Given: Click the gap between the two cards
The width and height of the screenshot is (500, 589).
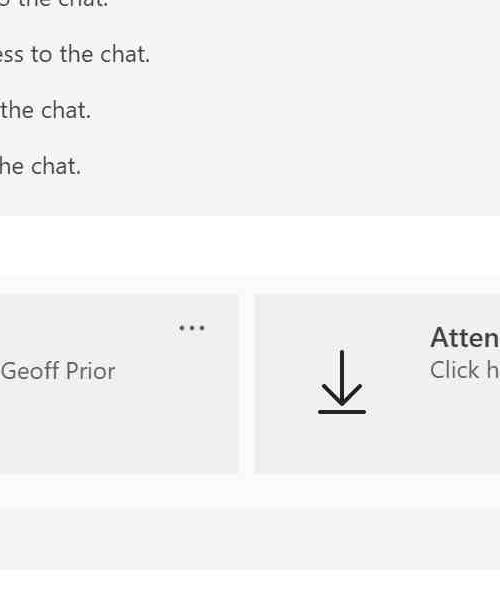Looking at the screenshot, I should 246,384.
